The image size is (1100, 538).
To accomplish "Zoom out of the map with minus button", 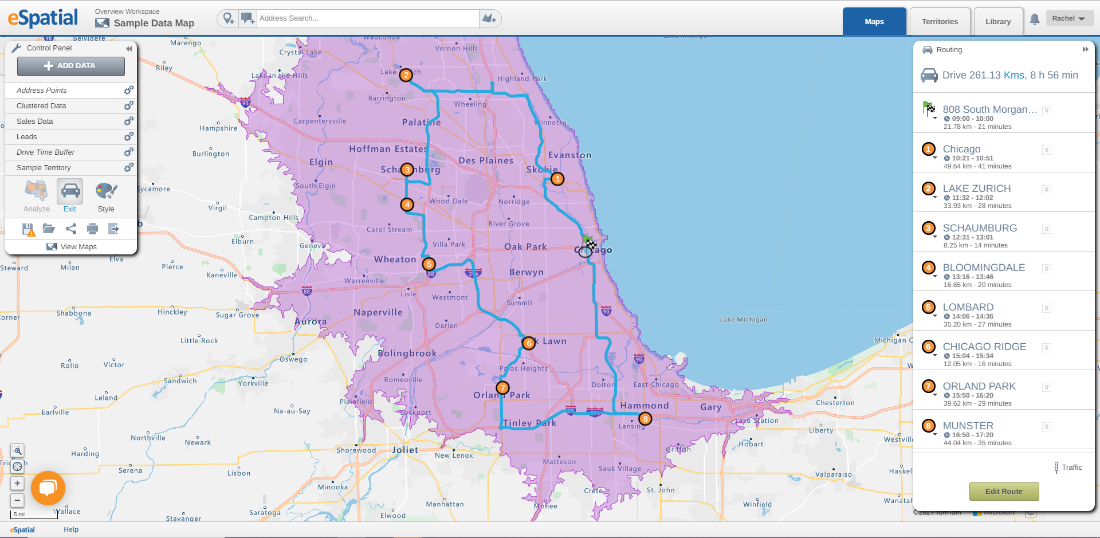I will coord(18,500).
